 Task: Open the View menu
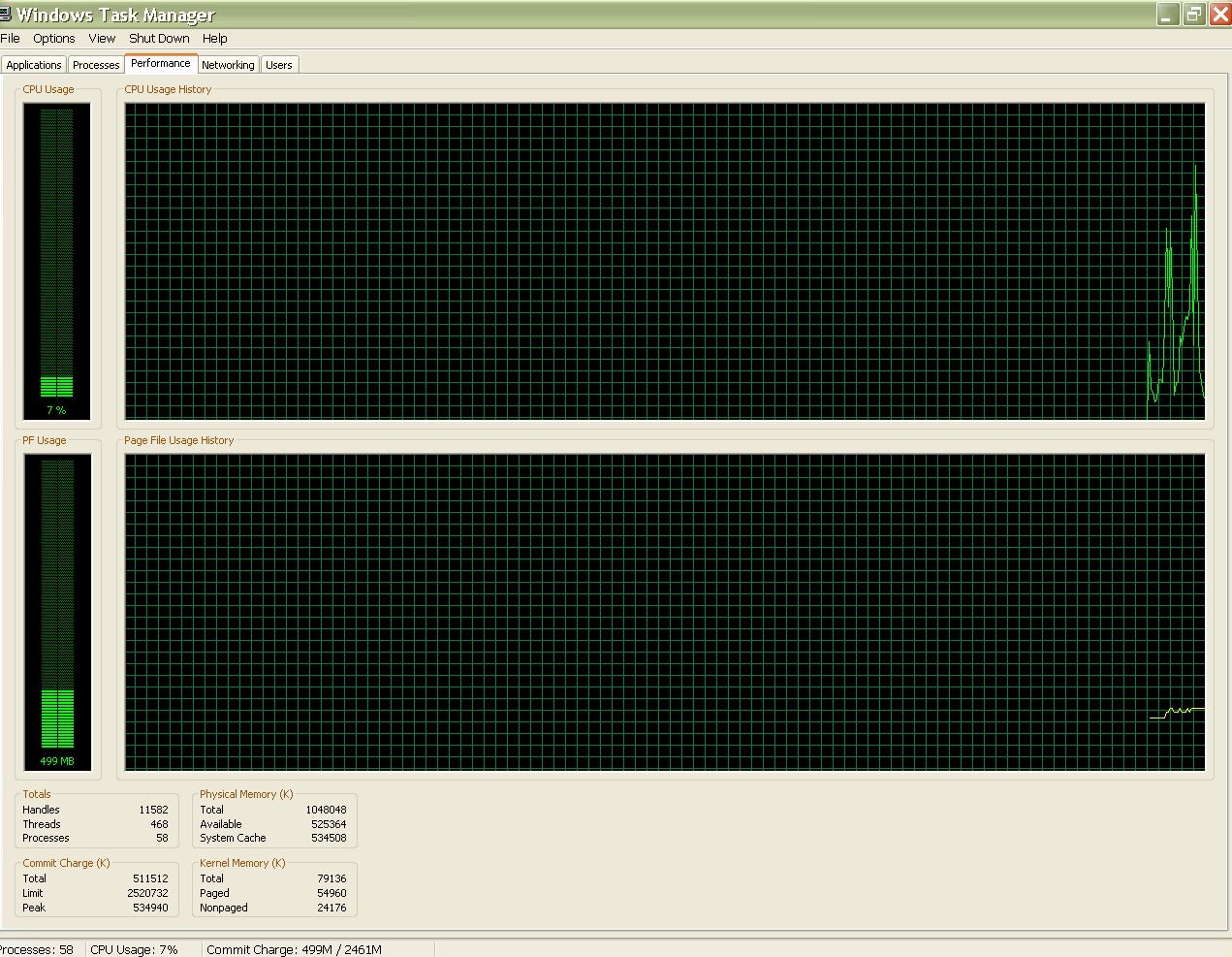tap(102, 39)
